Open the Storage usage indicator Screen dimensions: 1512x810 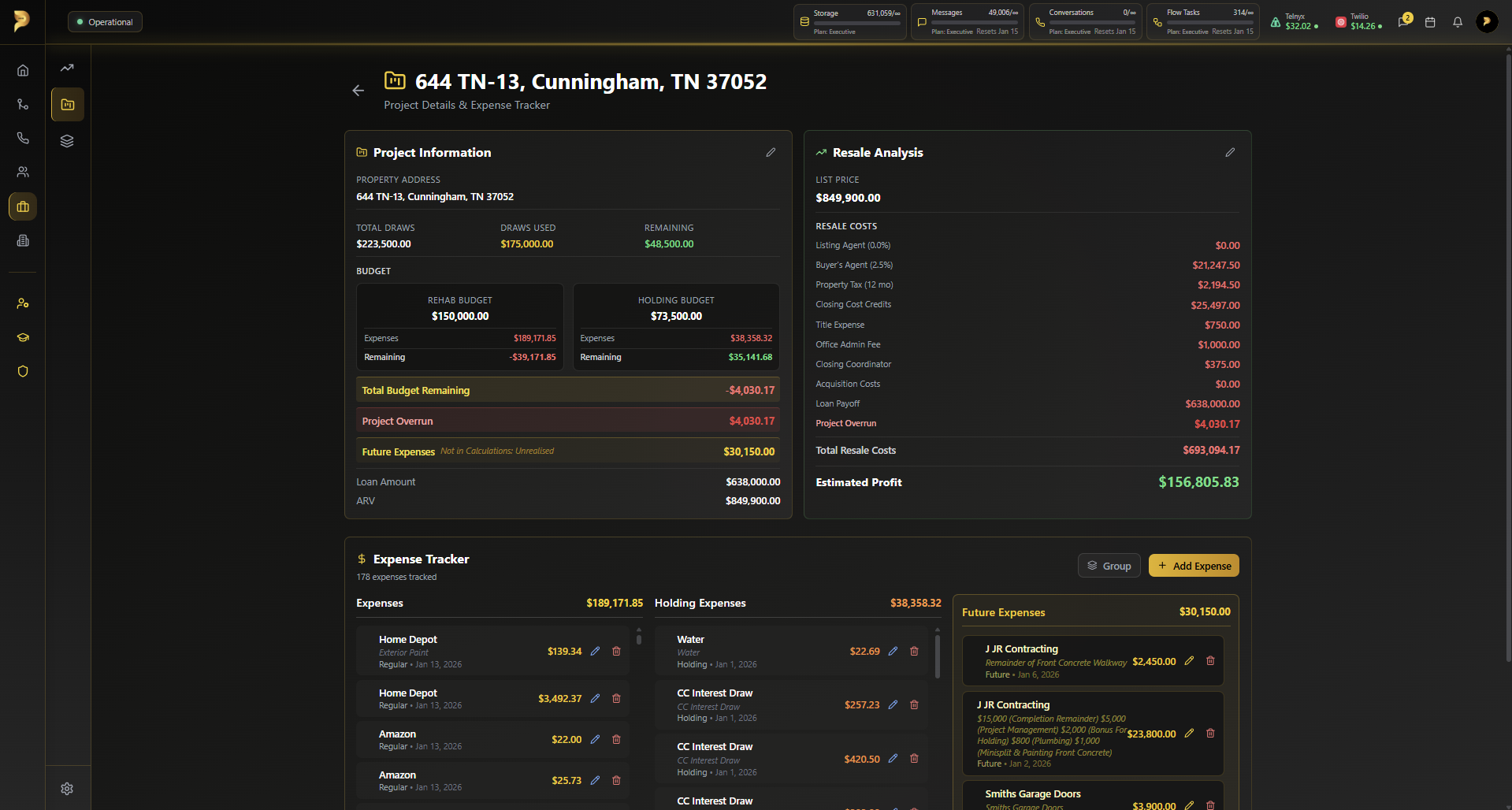click(x=850, y=22)
